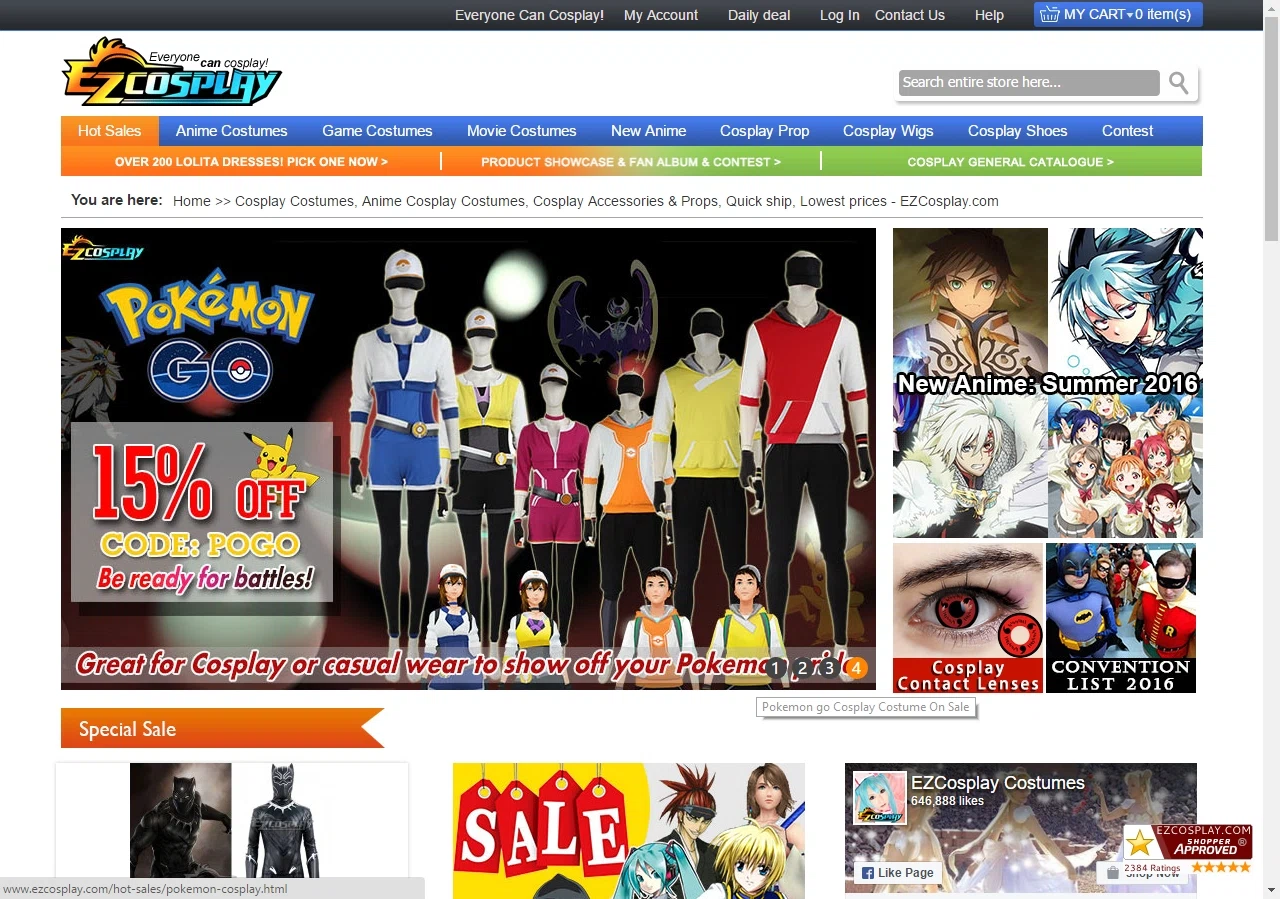The height and width of the screenshot is (899, 1280).
Task: Open EZCosplay Costumes Facebook page avatar
Action: [880, 798]
